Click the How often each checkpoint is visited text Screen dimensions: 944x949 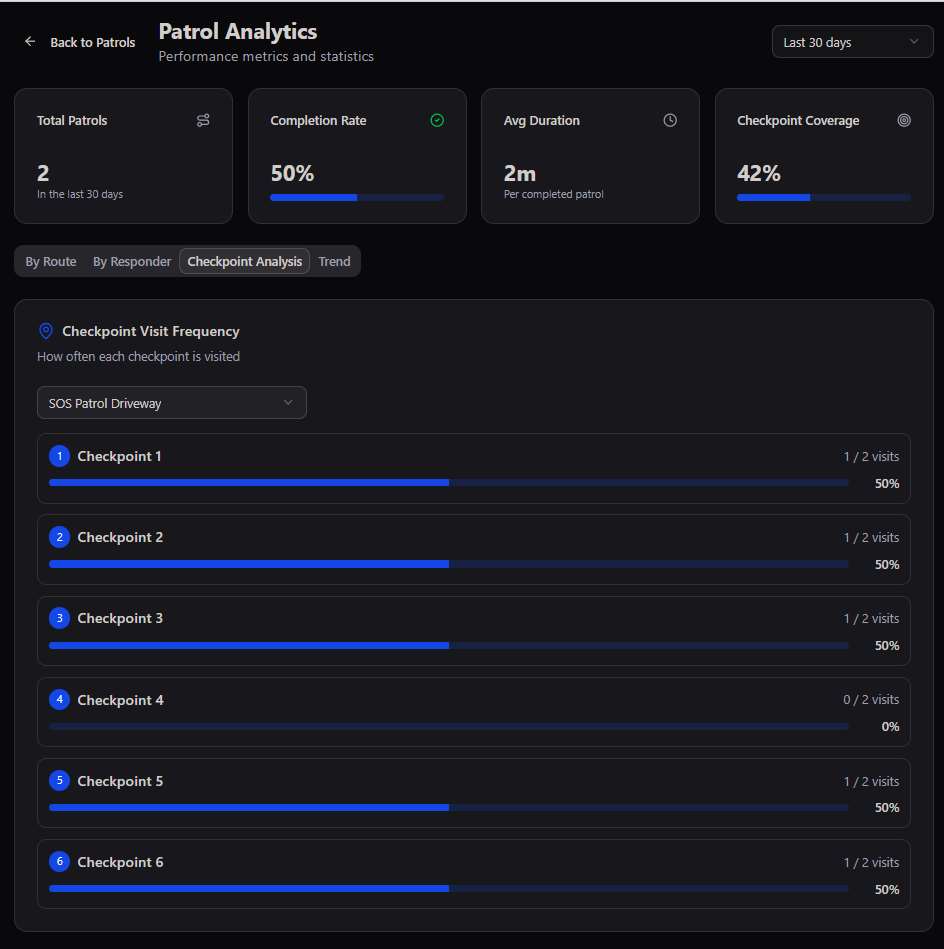[139, 356]
